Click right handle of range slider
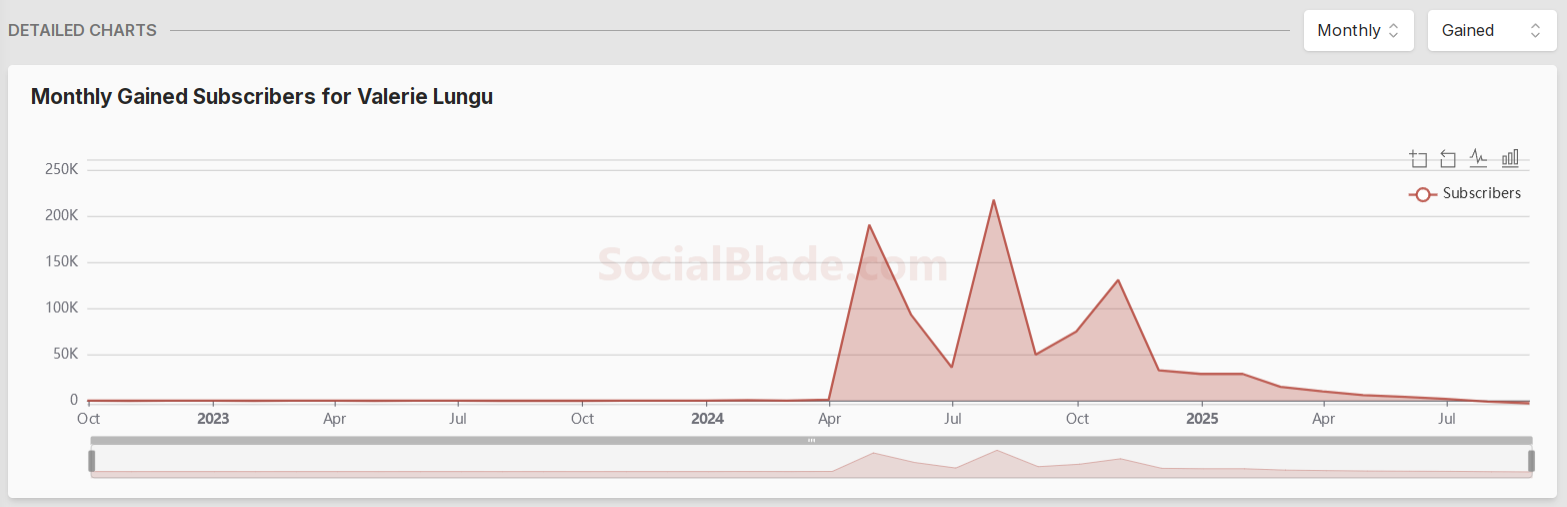This screenshot has height=507, width=1567. point(1531,461)
